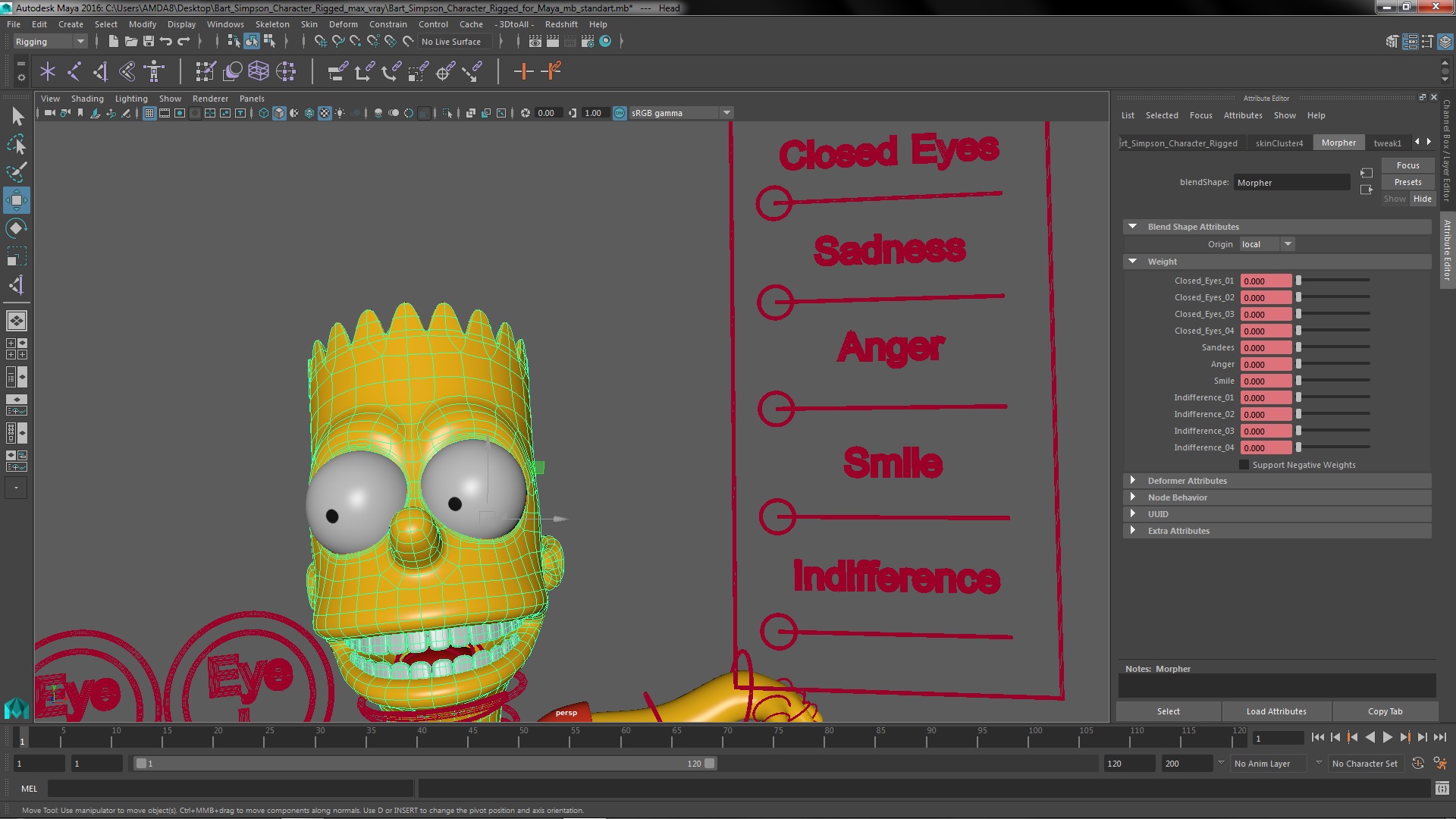Viewport: 1456px width, 819px height.
Task: Click the Focus button beside blendShape
Action: pos(1407,165)
